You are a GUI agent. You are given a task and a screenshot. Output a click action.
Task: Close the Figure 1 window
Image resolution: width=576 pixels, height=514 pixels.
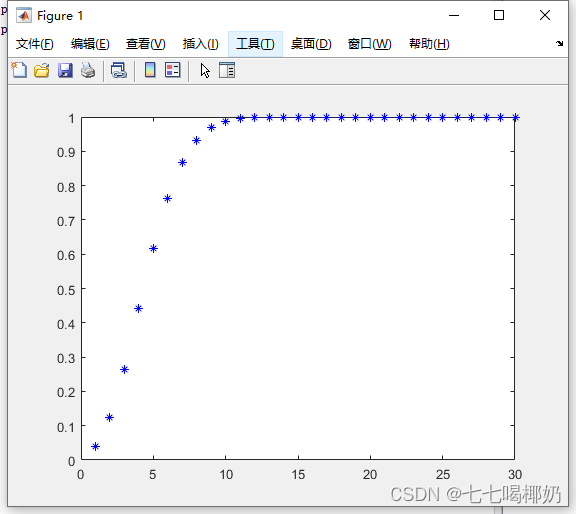coord(545,15)
